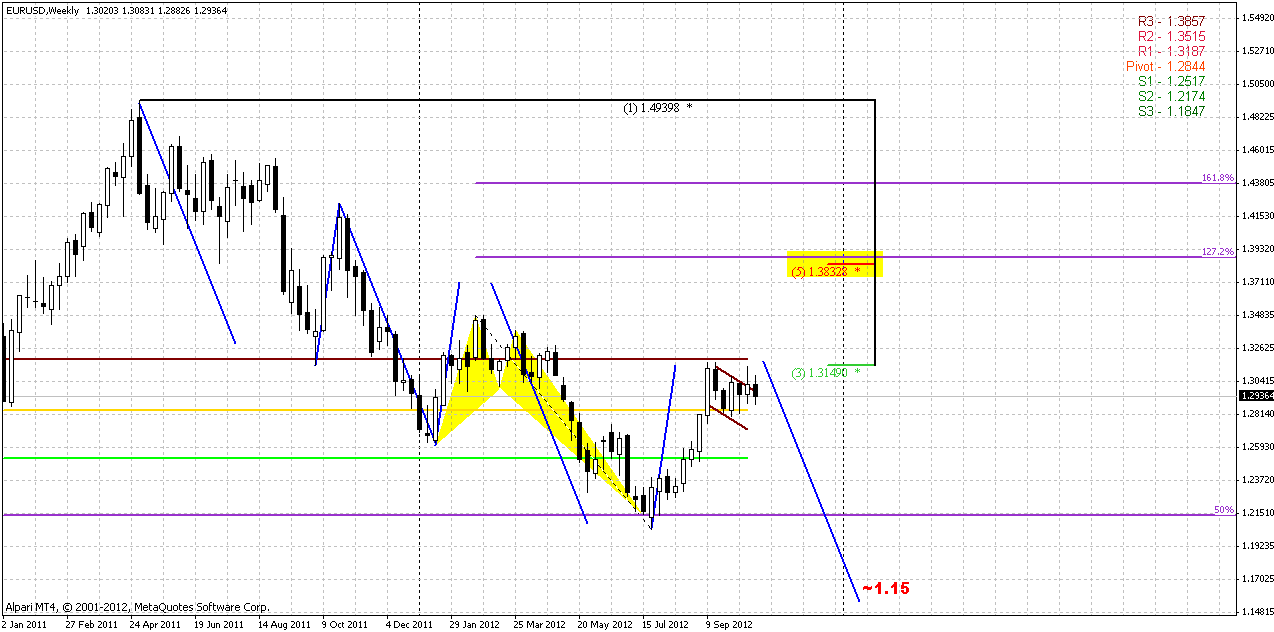Image resolution: width=1274 pixels, height=632 pixels.
Task: Click the 1.23720 price axis label
Action: pos(1257,480)
